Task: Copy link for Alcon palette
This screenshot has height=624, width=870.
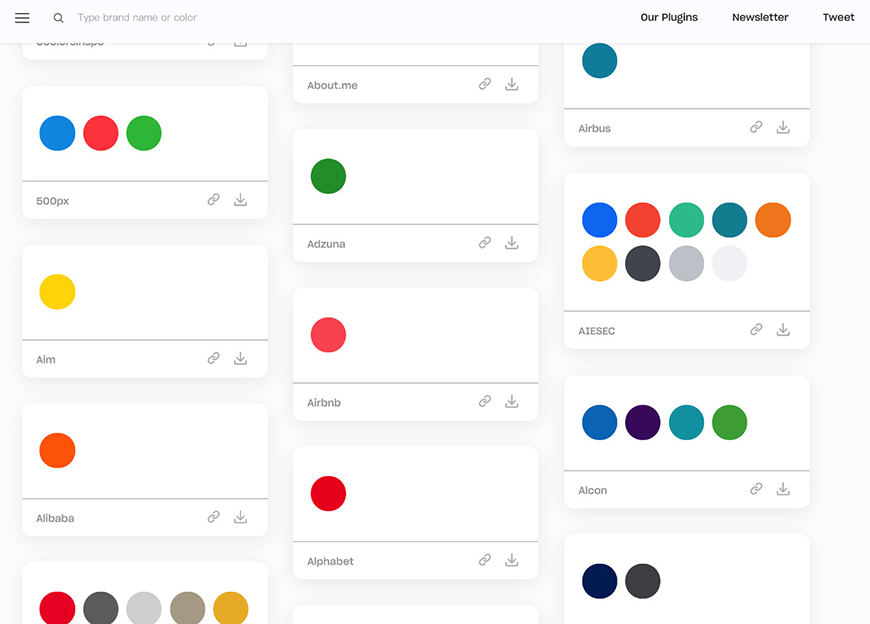Action: point(756,489)
